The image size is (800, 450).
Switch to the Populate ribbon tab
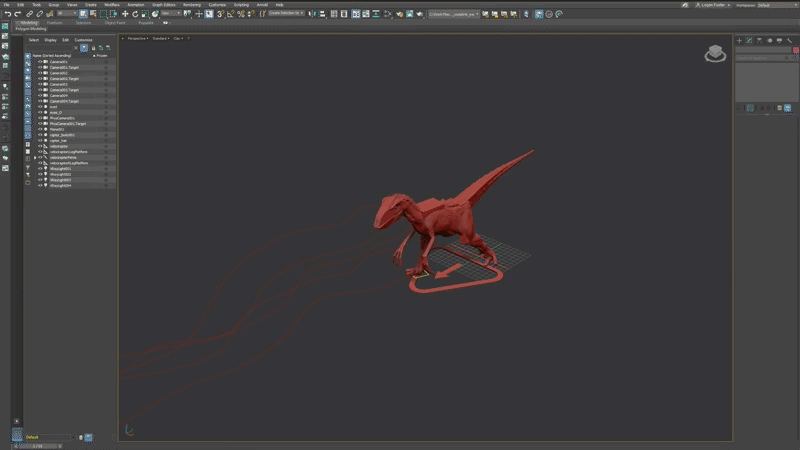[145, 23]
